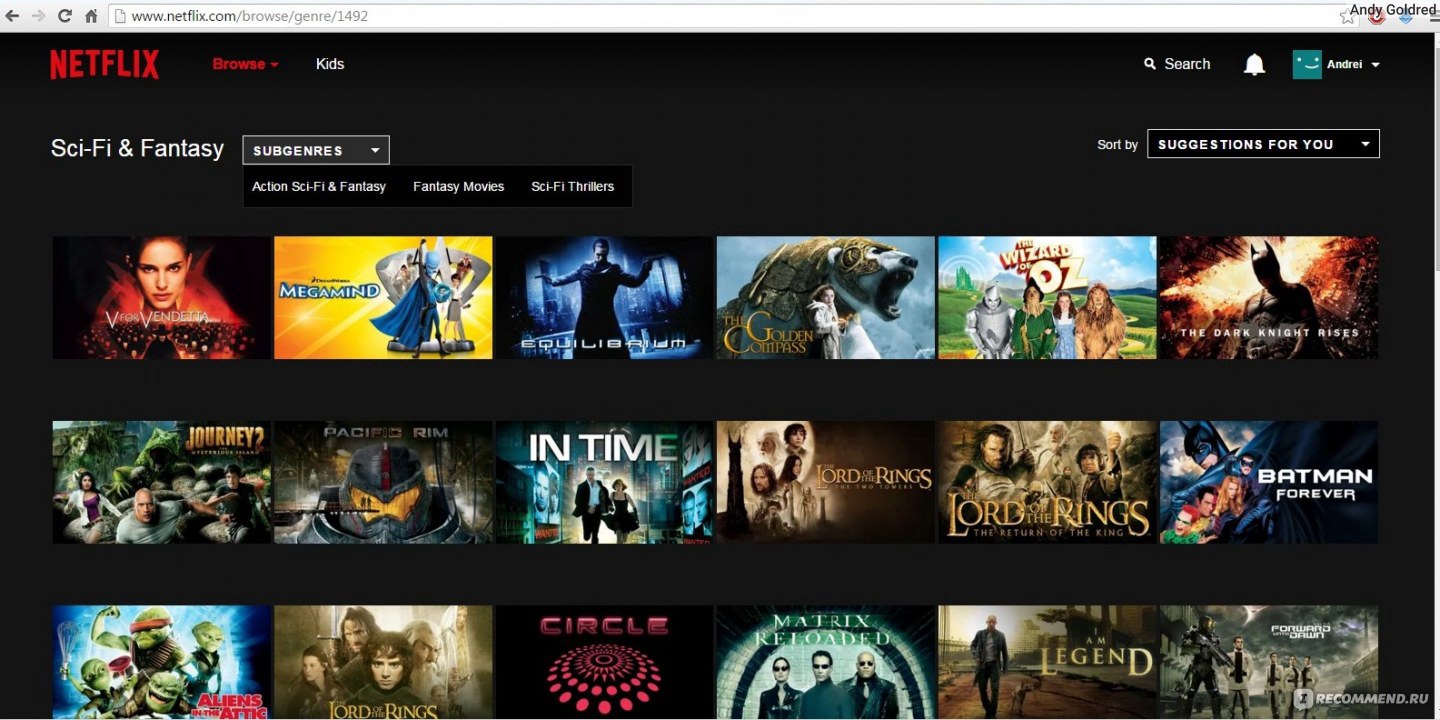Expand the Andrei profile menu arrow
Image resolution: width=1440 pixels, height=720 pixels.
click(1376, 65)
